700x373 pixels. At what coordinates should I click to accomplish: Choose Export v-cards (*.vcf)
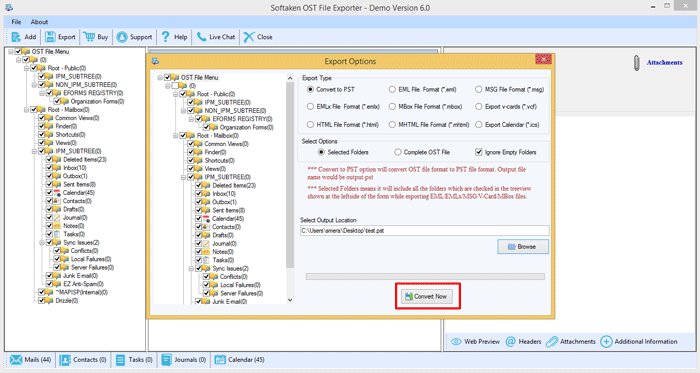point(479,107)
